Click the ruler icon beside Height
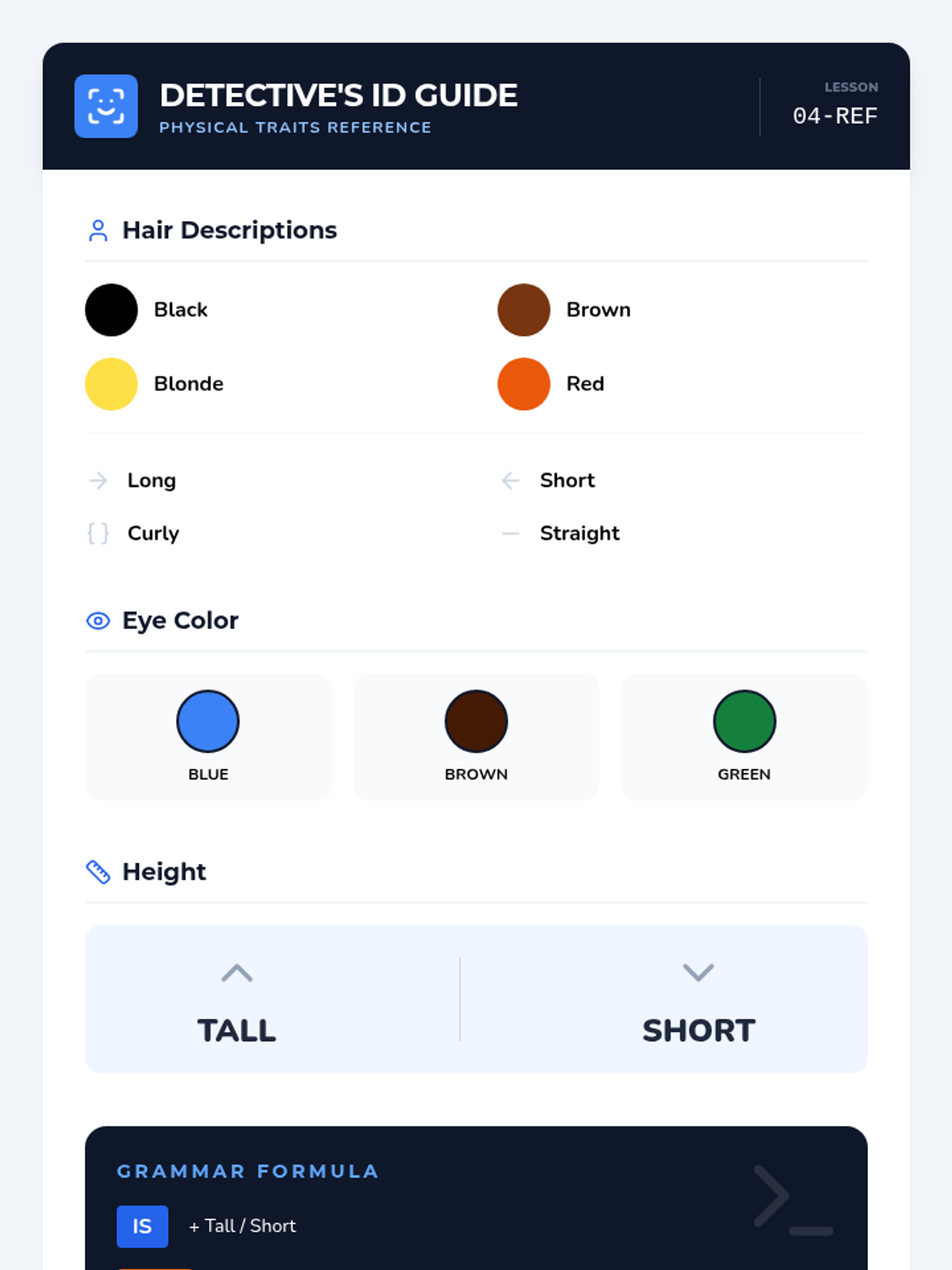952x1270 pixels. pyautogui.click(x=98, y=872)
